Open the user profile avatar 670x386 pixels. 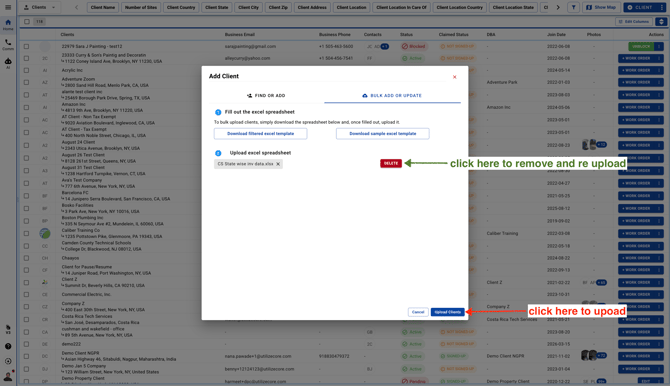pos(8,376)
